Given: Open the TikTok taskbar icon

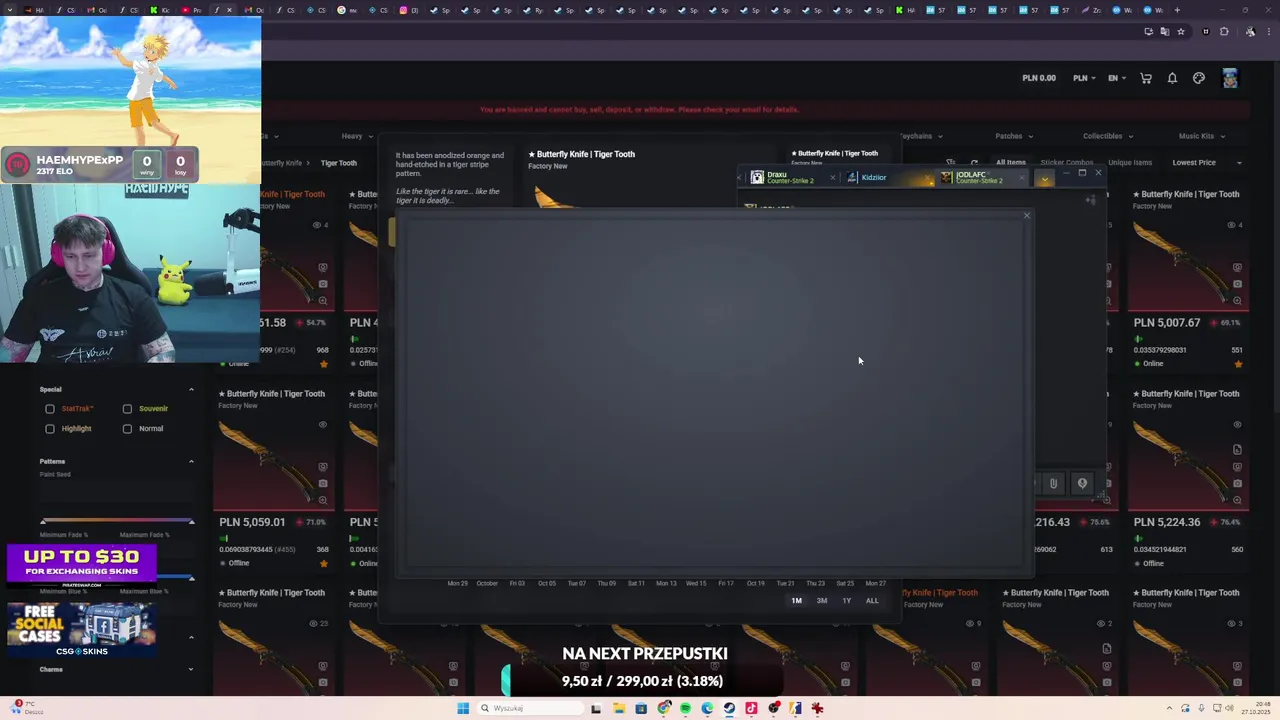Looking at the screenshot, I should (751, 708).
